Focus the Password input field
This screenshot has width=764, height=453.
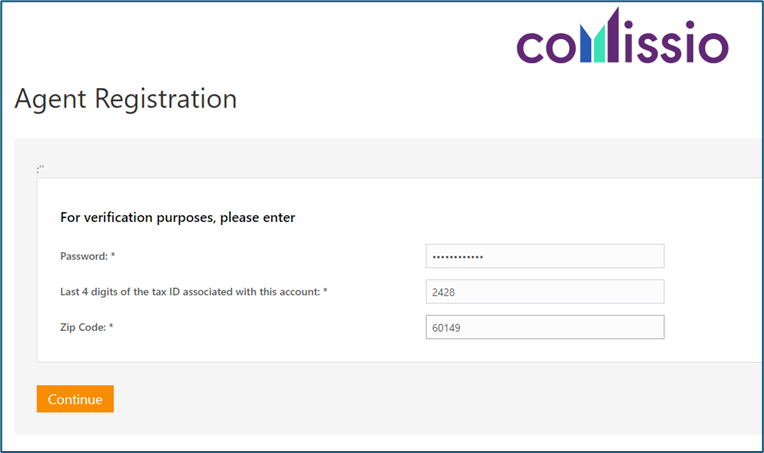pos(545,256)
